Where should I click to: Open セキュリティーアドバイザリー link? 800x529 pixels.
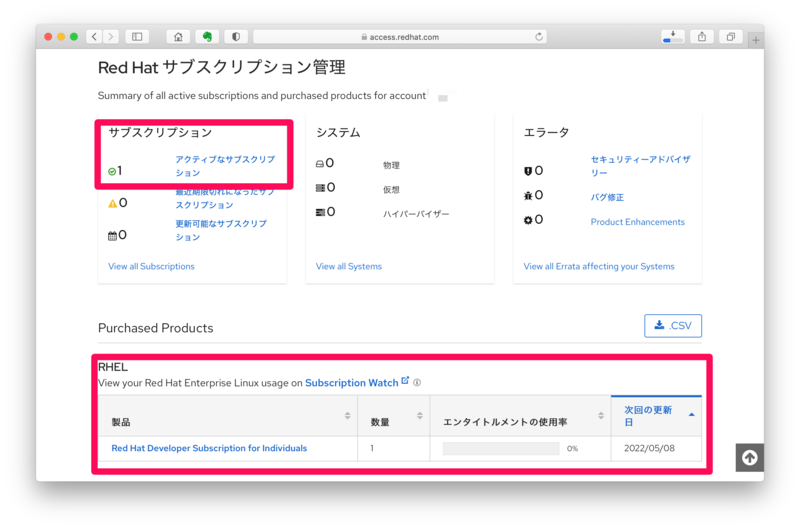(x=640, y=166)
